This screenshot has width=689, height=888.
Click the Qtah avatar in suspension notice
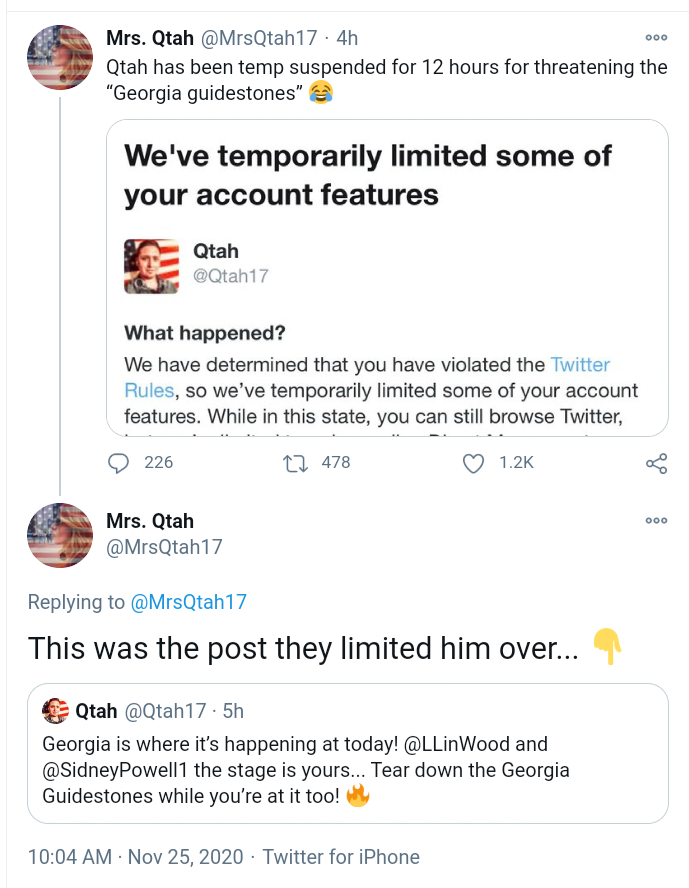click(151, 266)
